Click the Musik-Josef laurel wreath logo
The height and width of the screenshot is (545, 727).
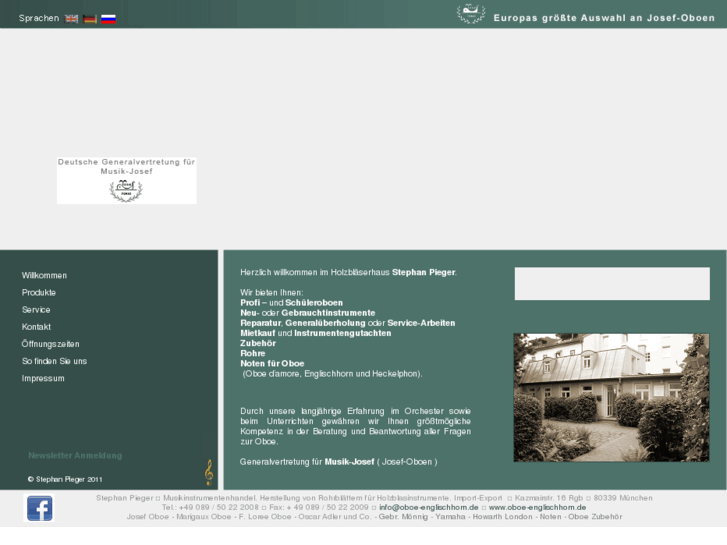[x=126, y=191]
